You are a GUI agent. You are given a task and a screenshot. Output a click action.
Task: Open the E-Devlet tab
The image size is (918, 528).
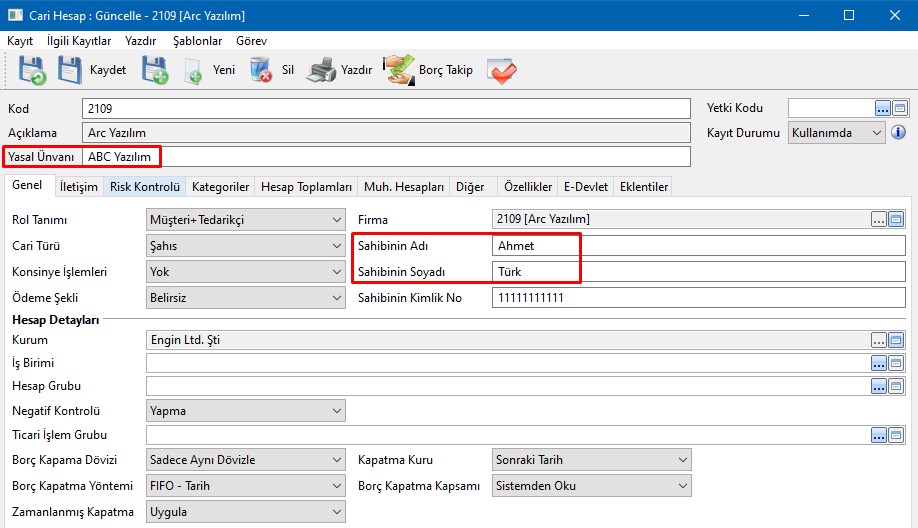click(x=585, y=187)
